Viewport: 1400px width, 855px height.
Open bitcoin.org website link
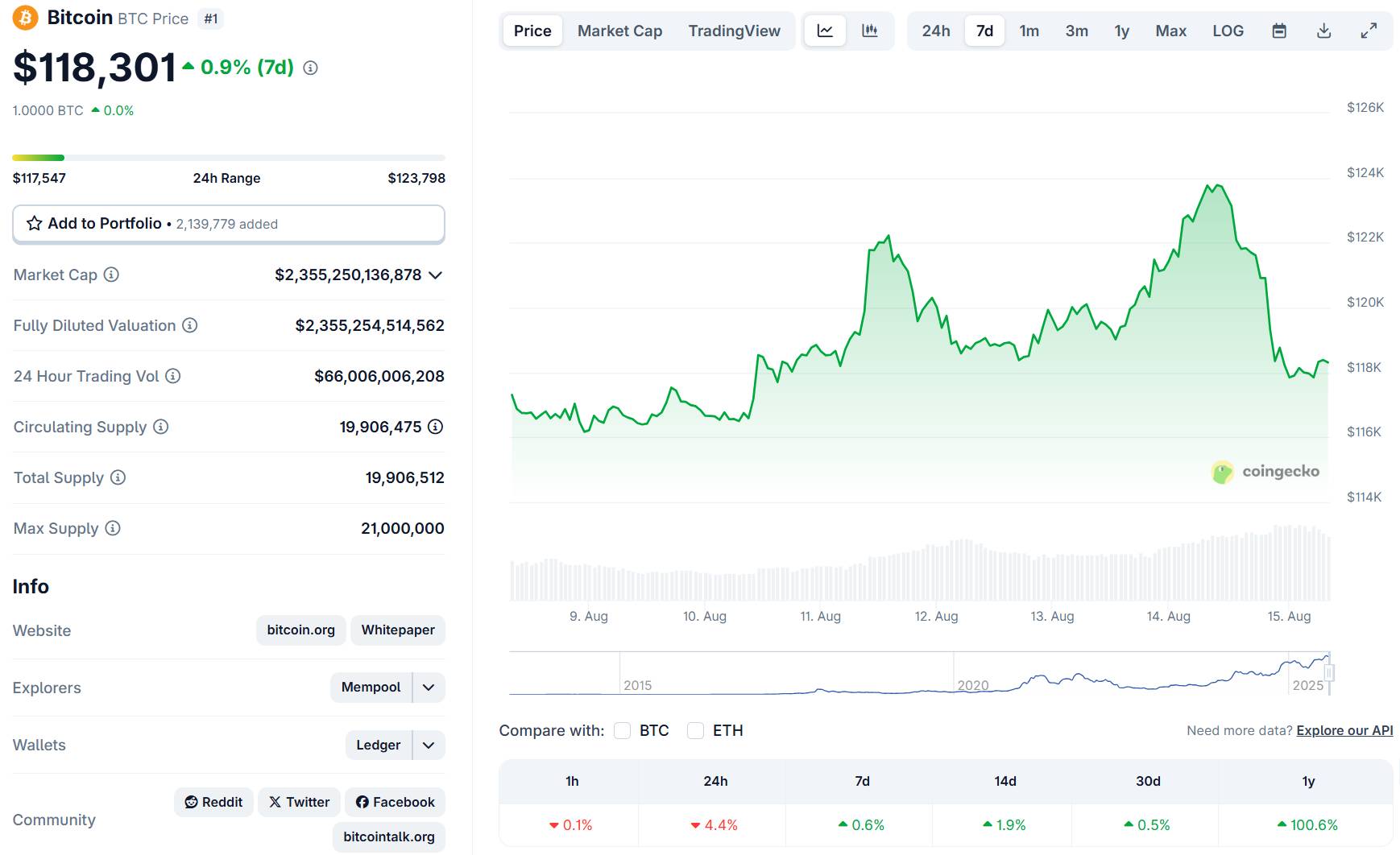click(x=300, y=630)
